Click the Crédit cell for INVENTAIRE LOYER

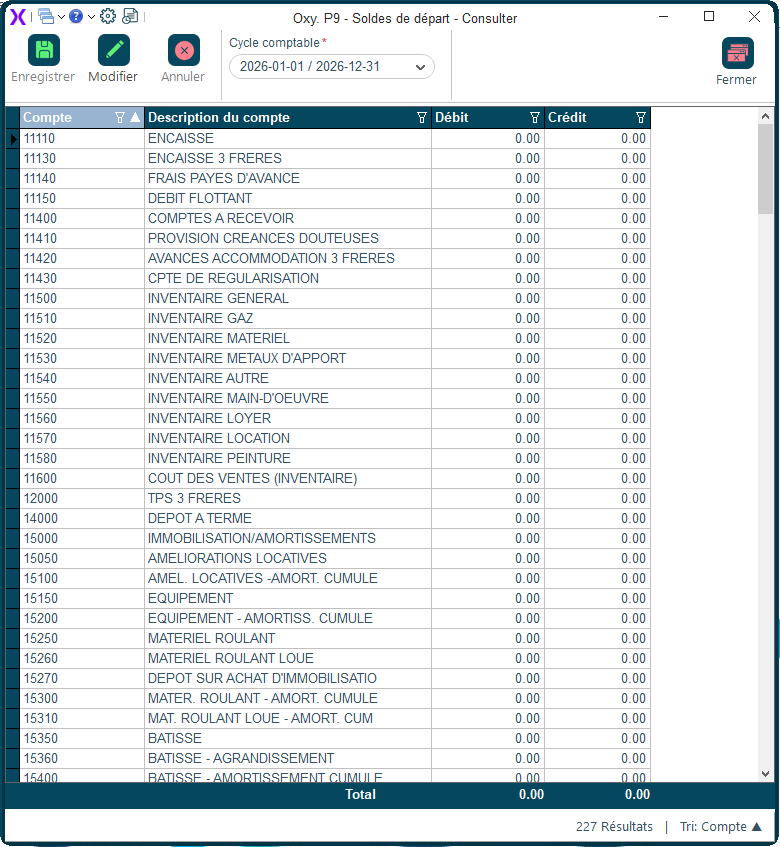[x=597, y=418]
